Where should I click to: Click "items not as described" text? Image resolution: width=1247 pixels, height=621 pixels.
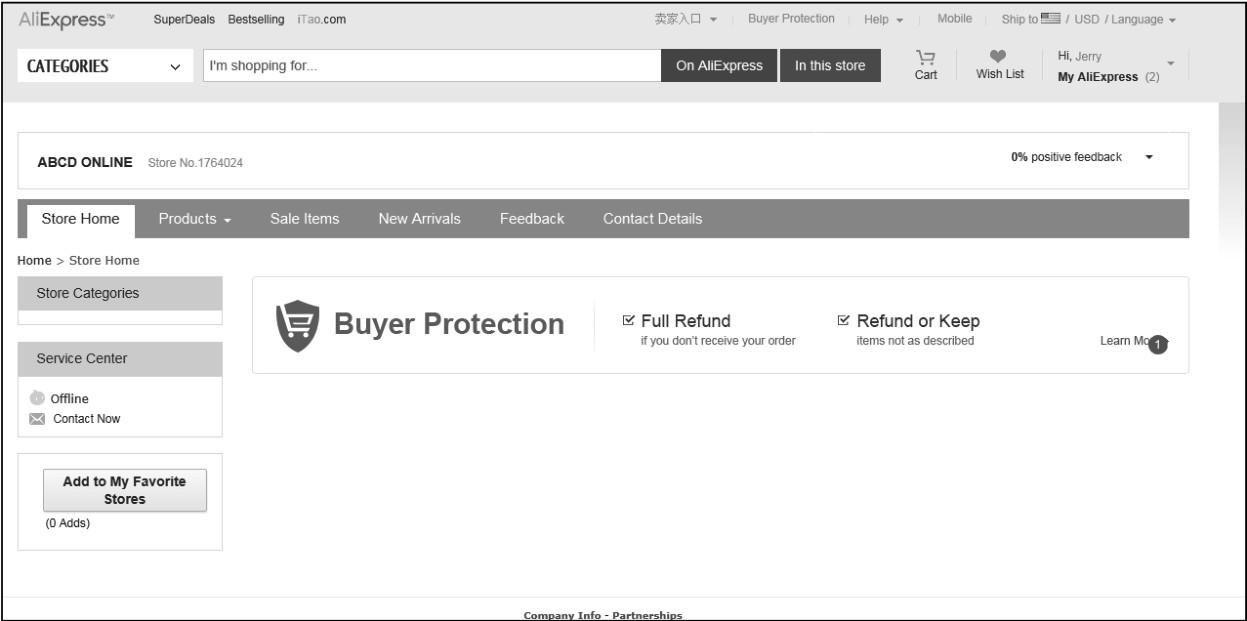915,340
